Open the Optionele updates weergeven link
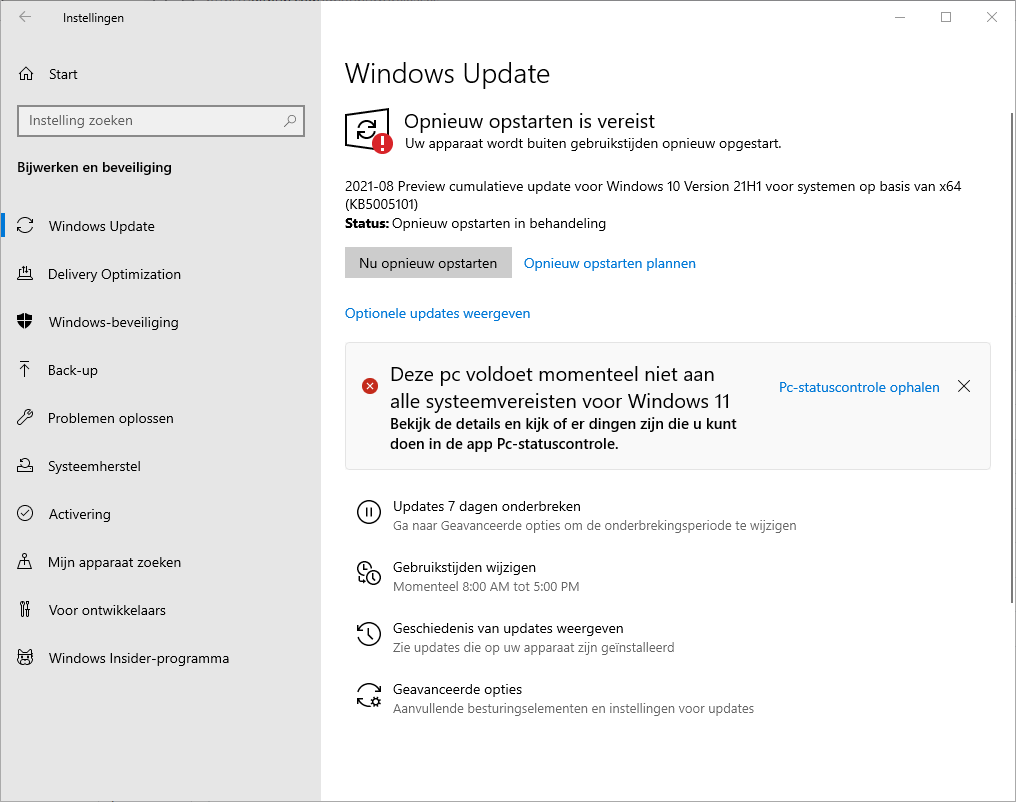Screen dimensions: 1016x802 pos(437,313)
